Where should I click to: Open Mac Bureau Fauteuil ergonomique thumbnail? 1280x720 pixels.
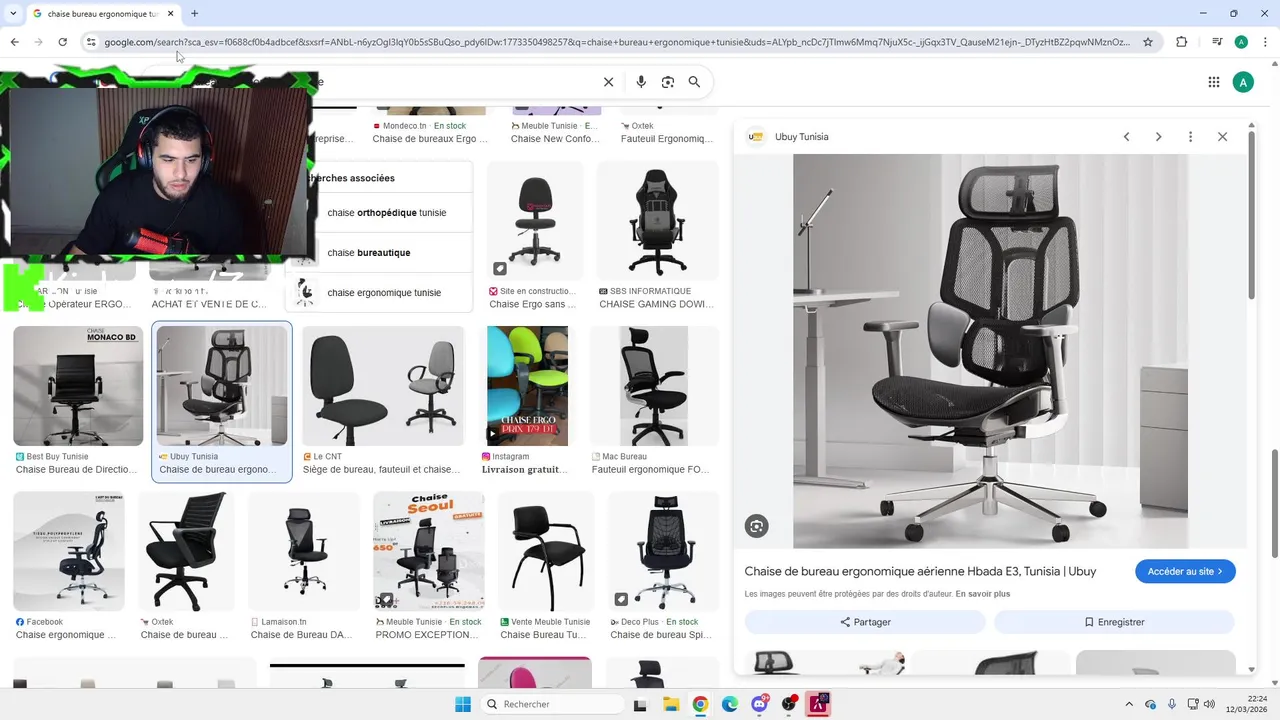tap(654, 386)
